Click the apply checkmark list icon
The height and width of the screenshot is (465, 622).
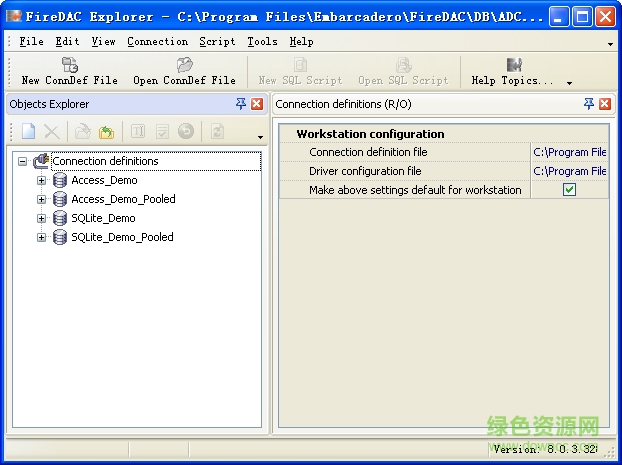click(162, 131)
